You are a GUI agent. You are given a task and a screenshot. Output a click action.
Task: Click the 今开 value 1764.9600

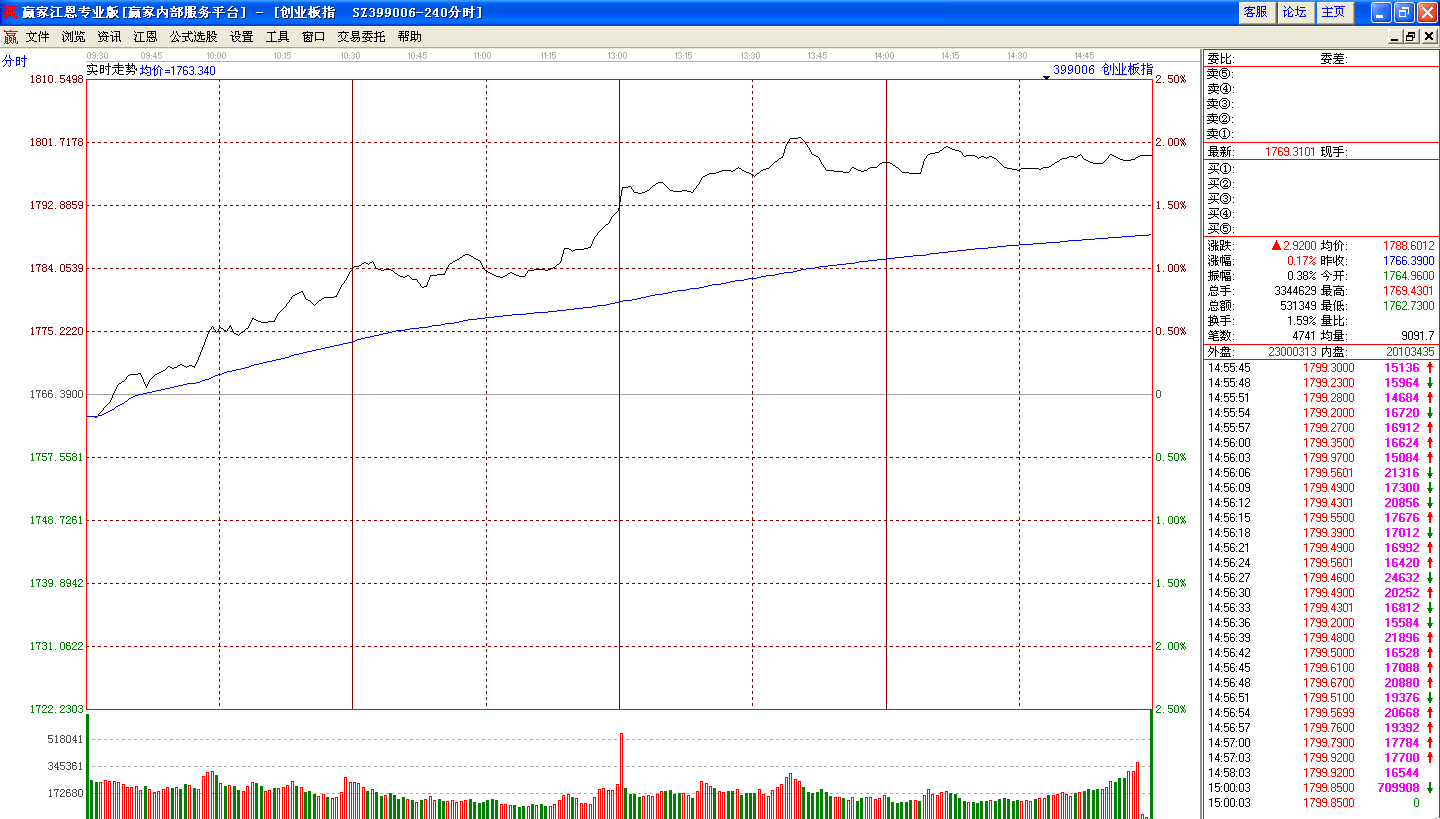[x=1408, y=275]
